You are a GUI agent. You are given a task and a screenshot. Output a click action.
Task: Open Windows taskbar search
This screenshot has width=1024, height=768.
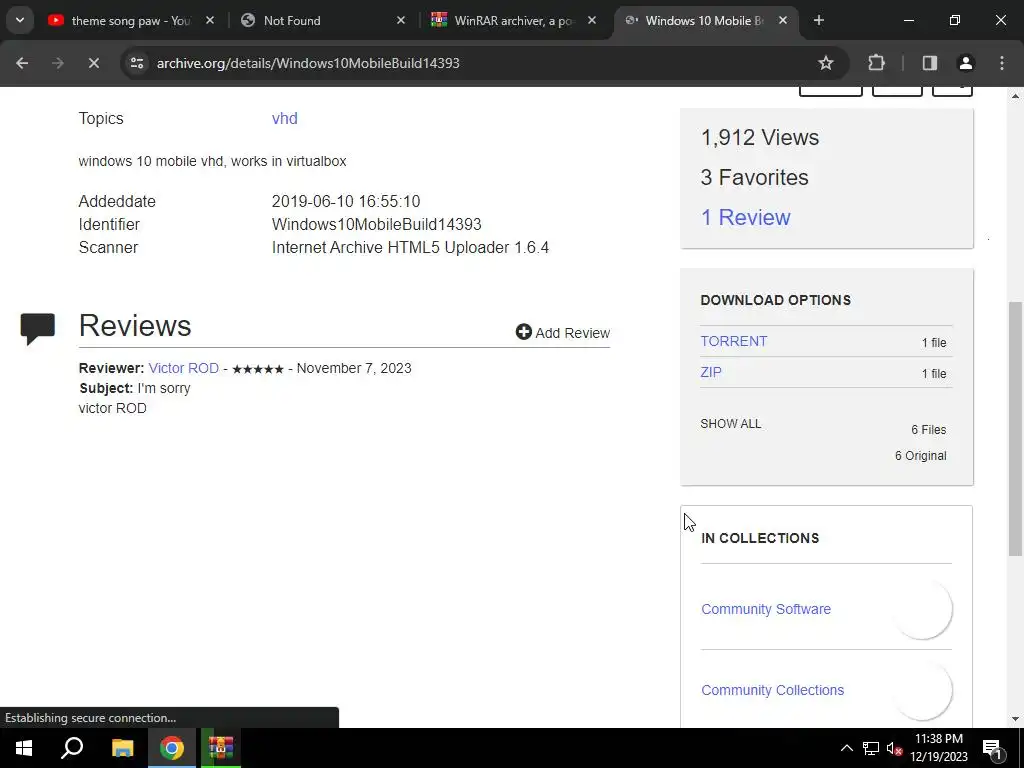point(72,748)
